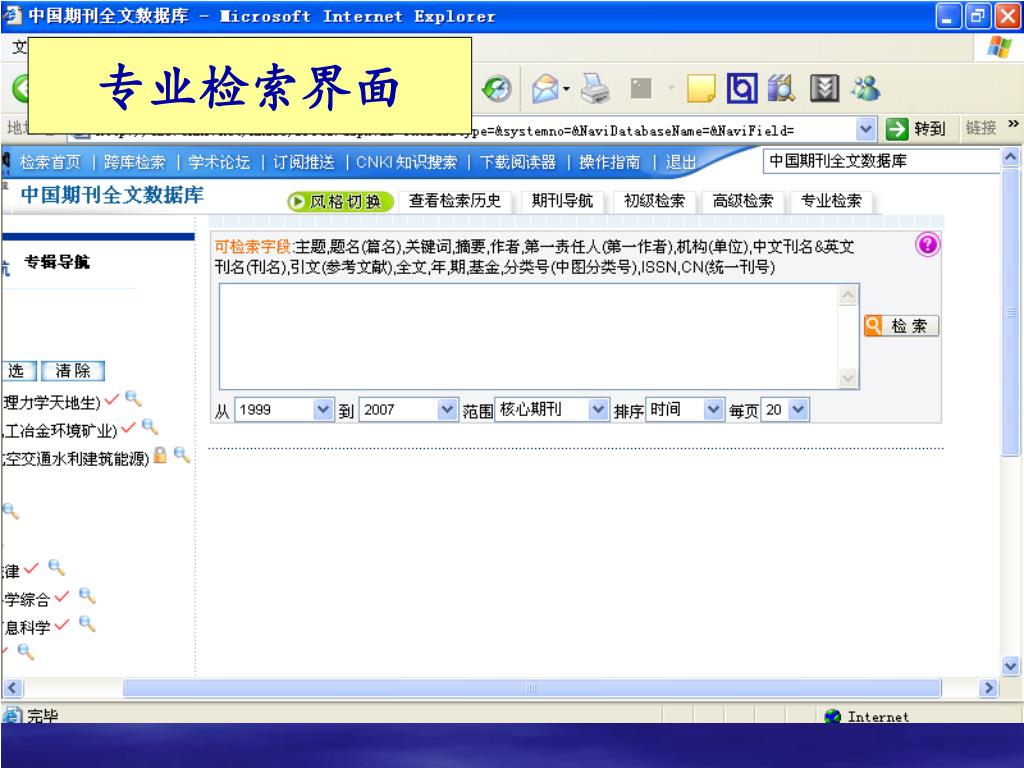
Task: Click magnifier next to 学综合
Action: [88, 596]
